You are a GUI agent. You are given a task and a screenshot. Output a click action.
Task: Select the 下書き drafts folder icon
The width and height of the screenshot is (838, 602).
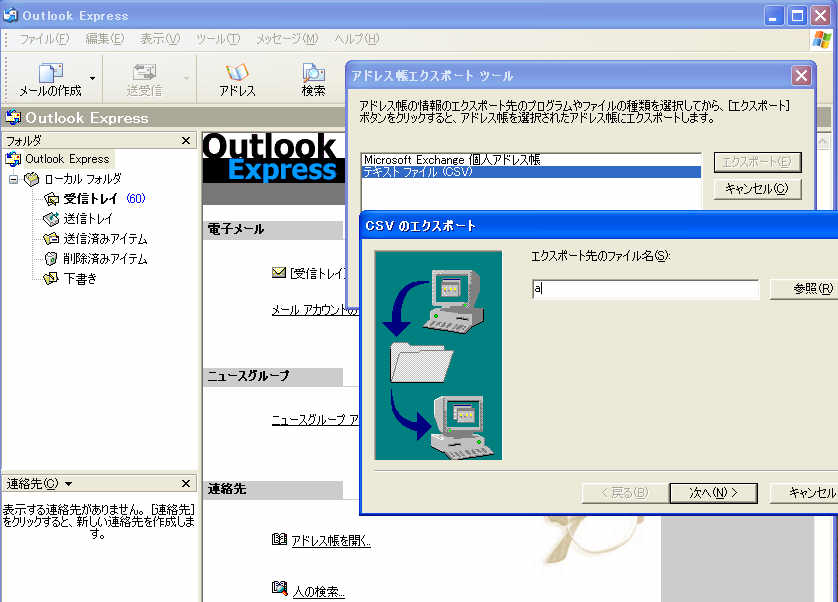pos(51,279)
